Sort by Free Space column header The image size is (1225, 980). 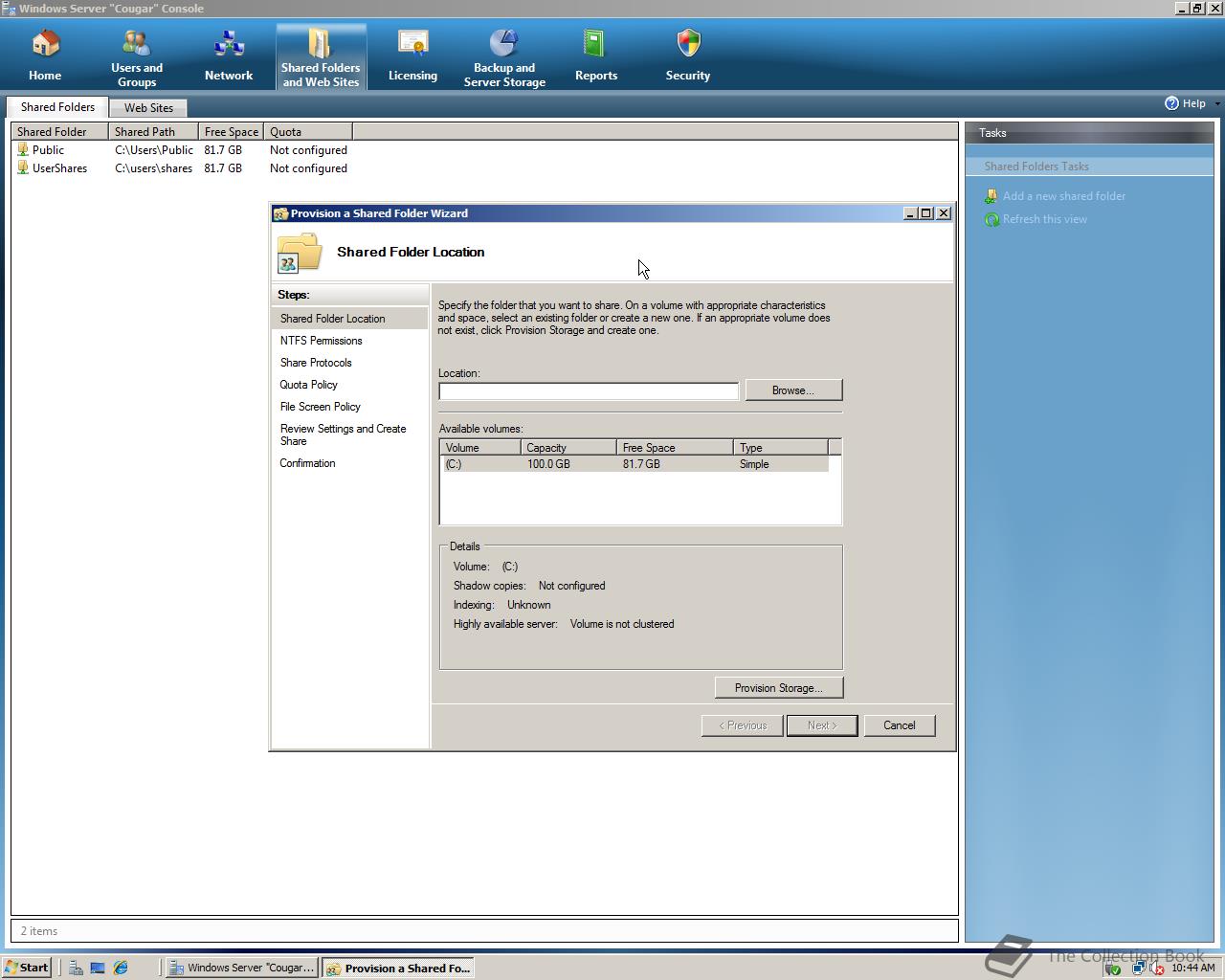[231, 132]
